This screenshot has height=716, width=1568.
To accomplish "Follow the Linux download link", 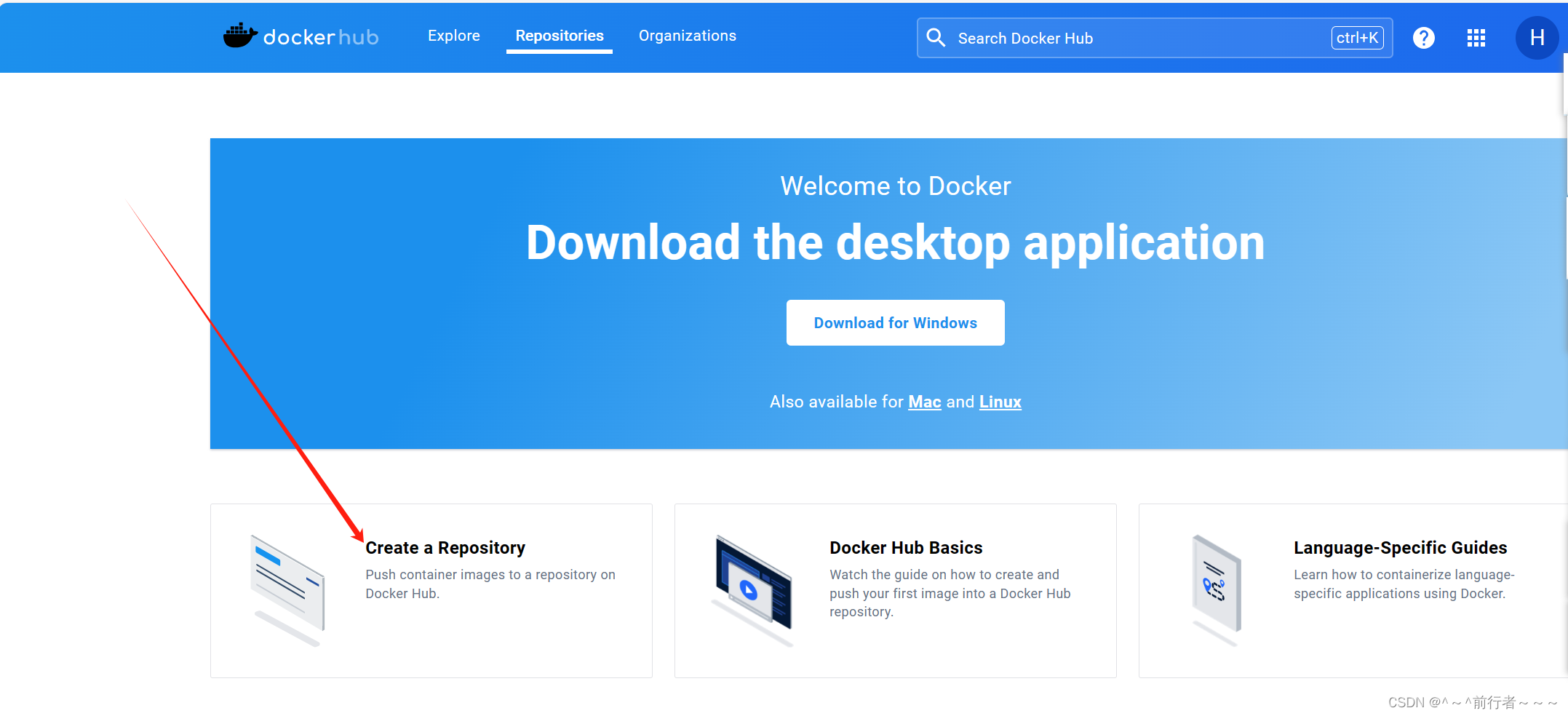I will pos(1000,402).
